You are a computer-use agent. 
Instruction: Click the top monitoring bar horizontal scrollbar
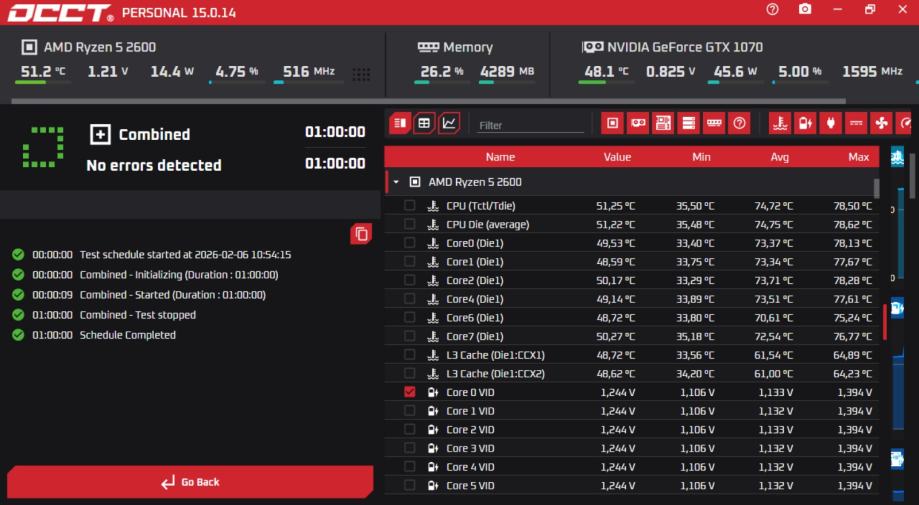pyautogui.click(x=428, y=101)
